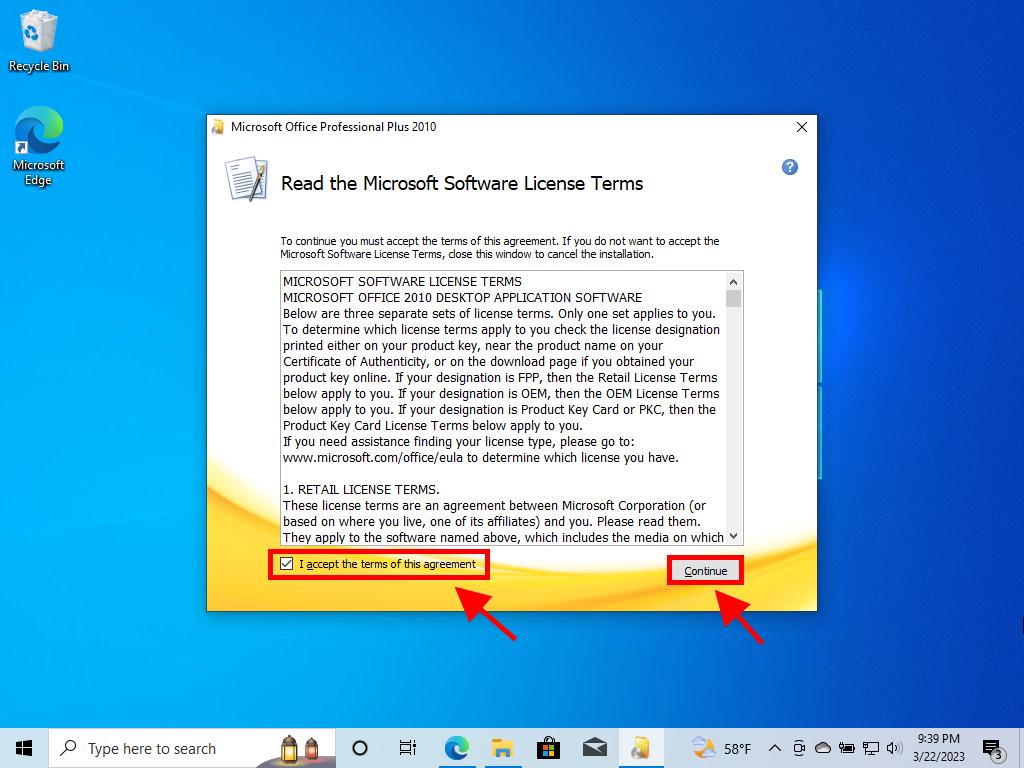
Task: Open the Windows Start menu
Action: [x=24, y=748]
